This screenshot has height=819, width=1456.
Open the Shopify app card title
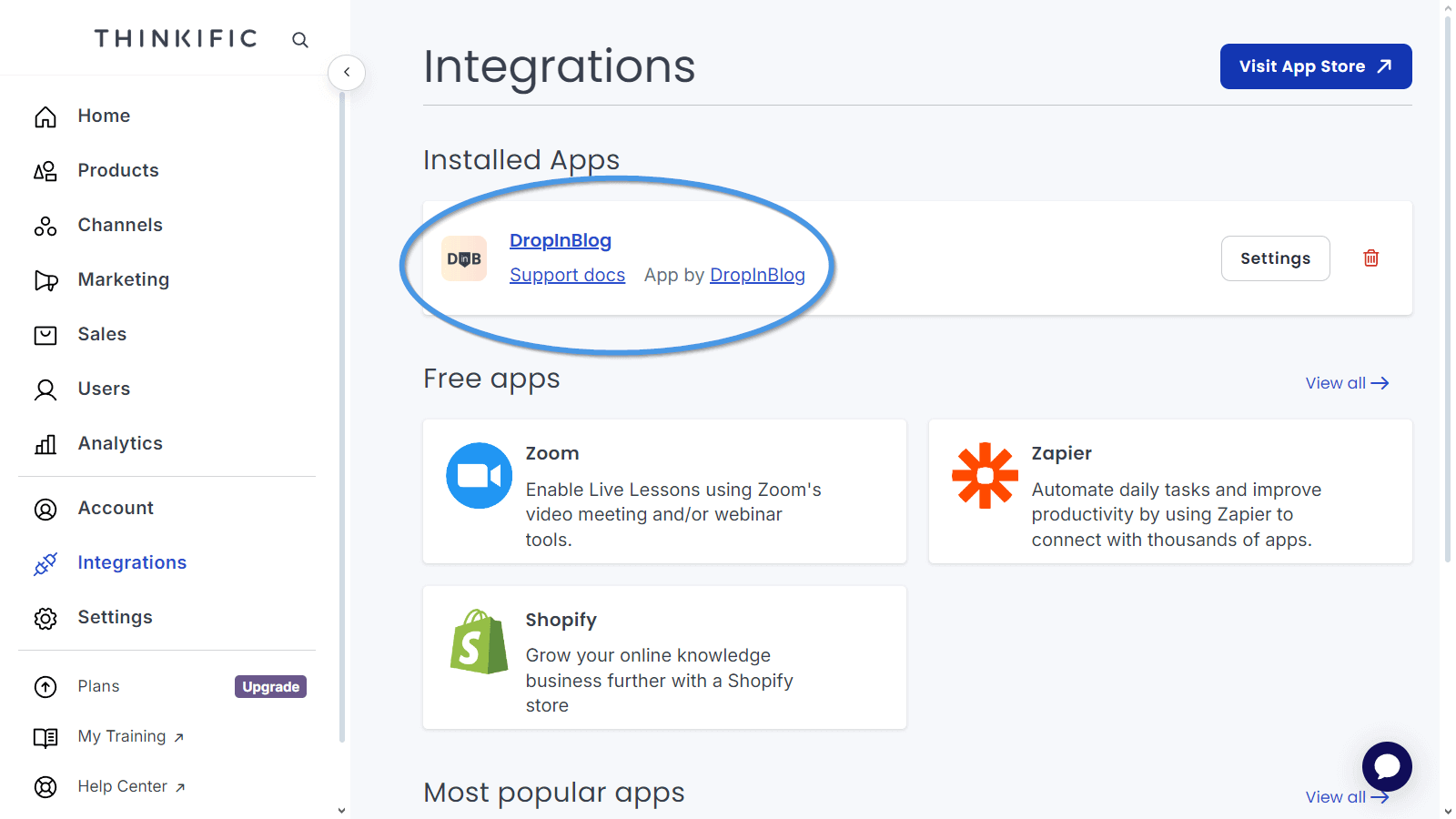(561, 620)
